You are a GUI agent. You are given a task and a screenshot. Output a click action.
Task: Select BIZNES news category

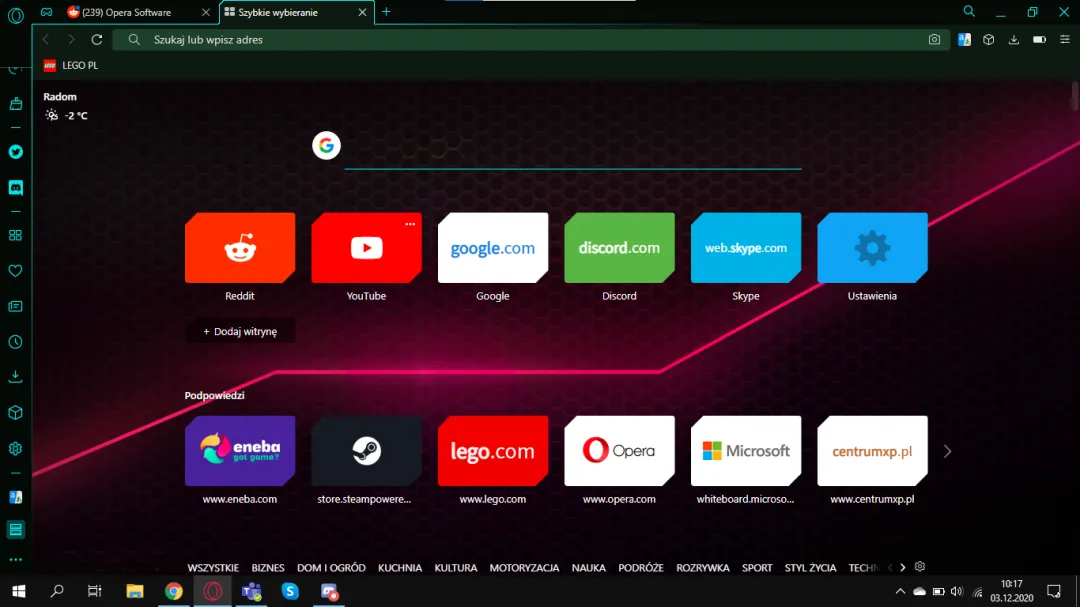pos(268,568)
